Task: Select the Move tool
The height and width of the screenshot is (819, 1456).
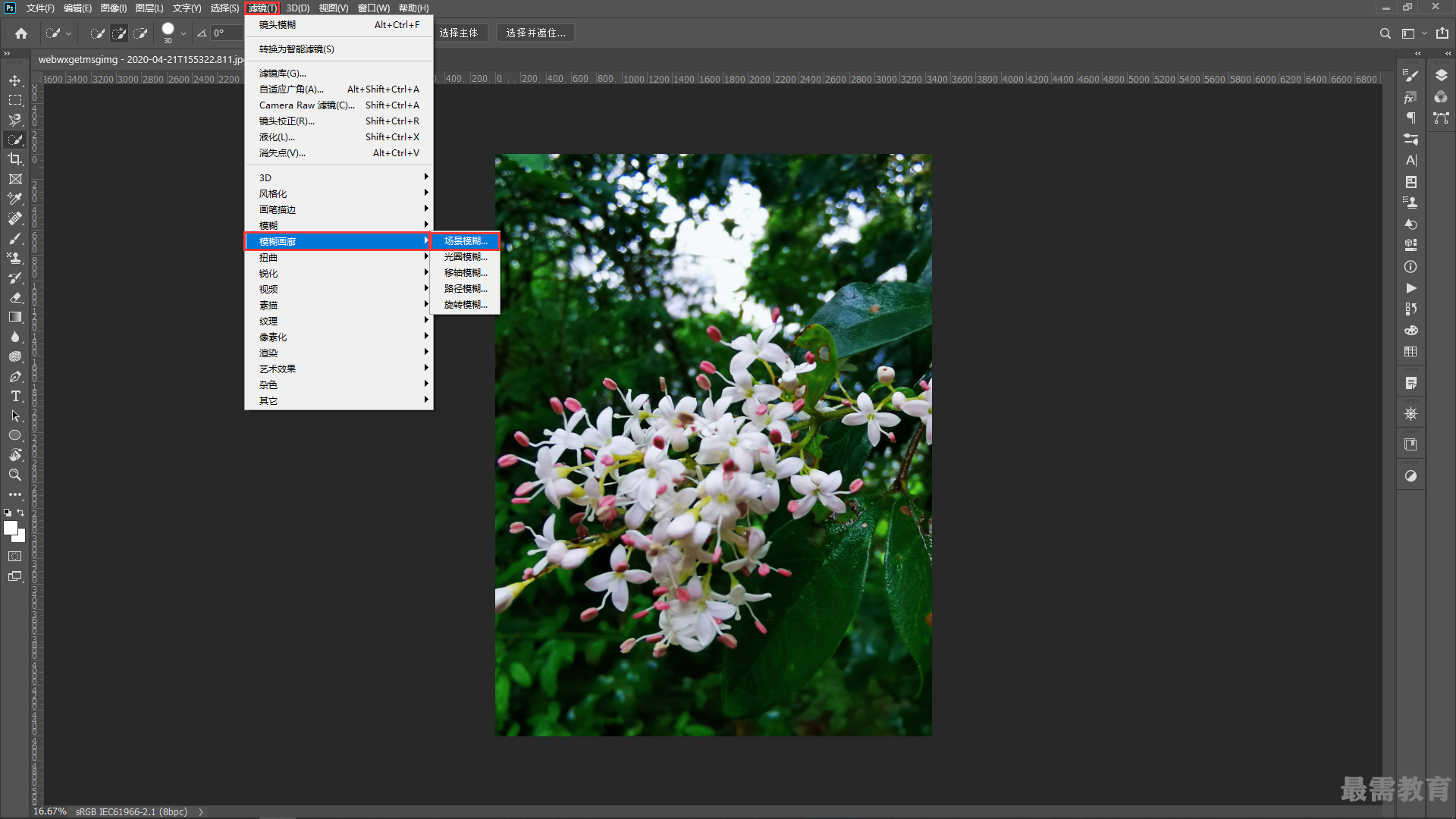Action: (15, 80)
